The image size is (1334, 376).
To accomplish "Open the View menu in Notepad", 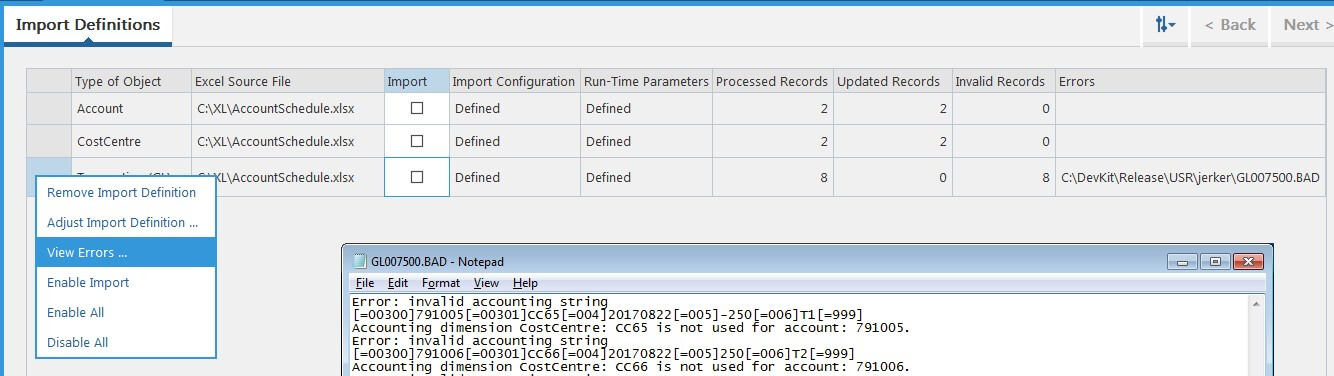I will (x=486, y=283).
